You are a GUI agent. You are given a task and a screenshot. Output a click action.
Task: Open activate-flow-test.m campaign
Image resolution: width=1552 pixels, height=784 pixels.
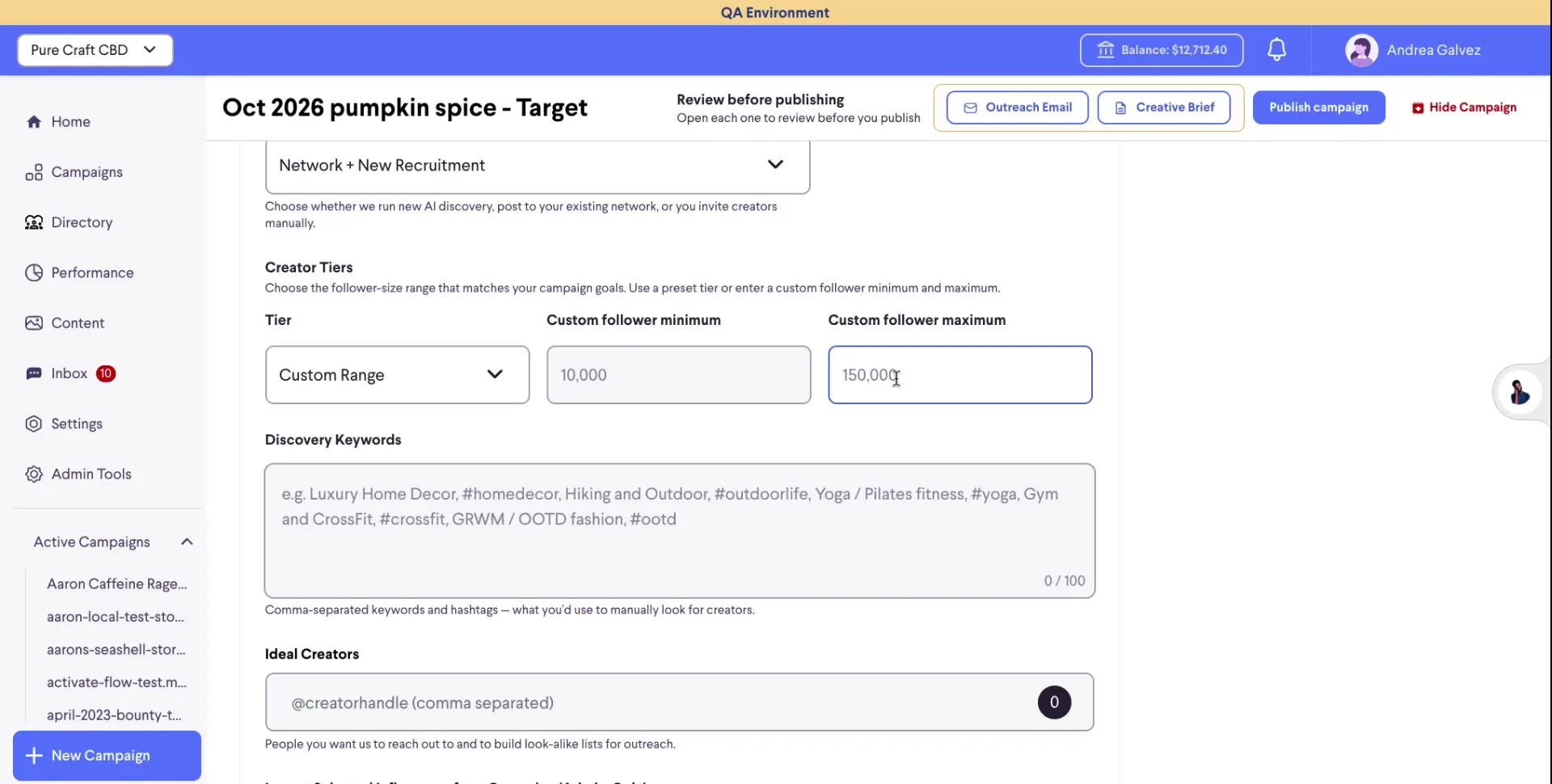(x=116, y=682)
